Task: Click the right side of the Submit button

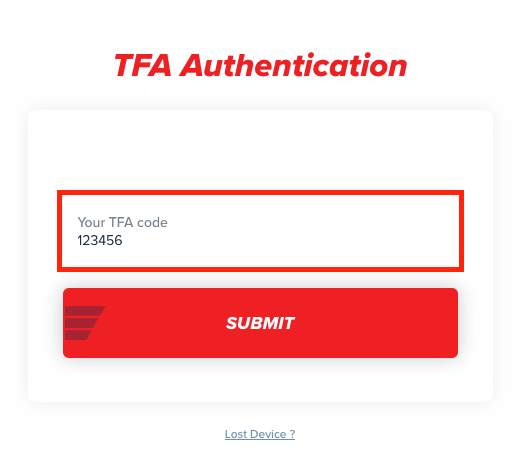Action: tap(400, 323)
